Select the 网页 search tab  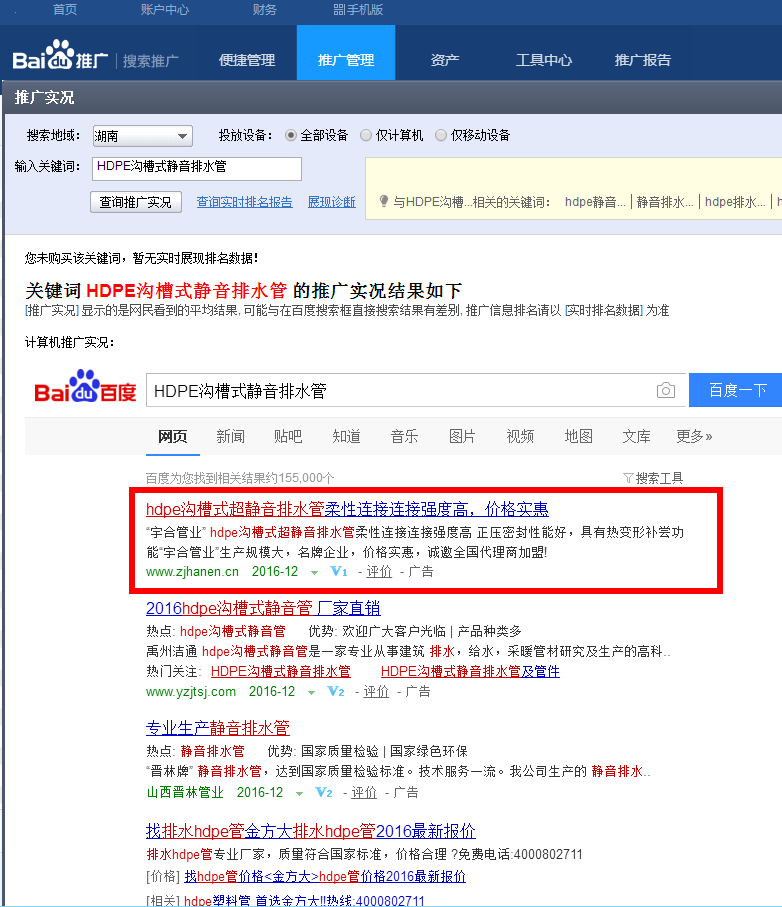pos(172,436)
